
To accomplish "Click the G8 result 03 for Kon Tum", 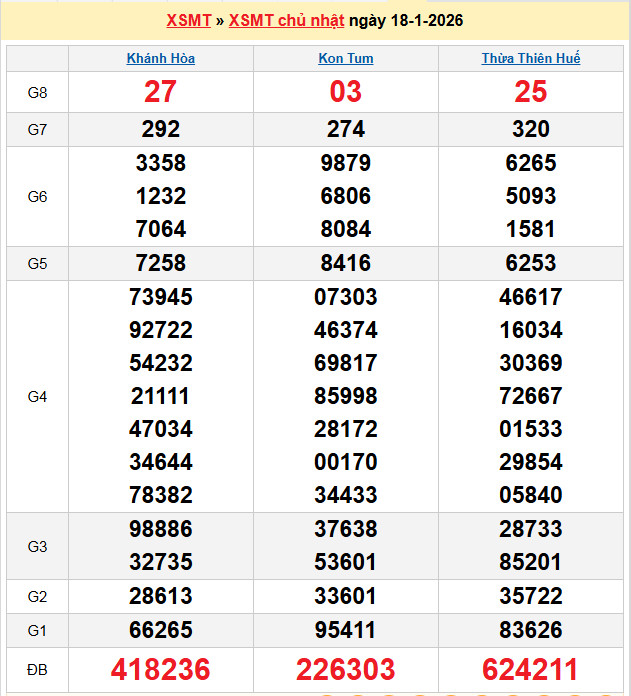I will pos(345,92).
